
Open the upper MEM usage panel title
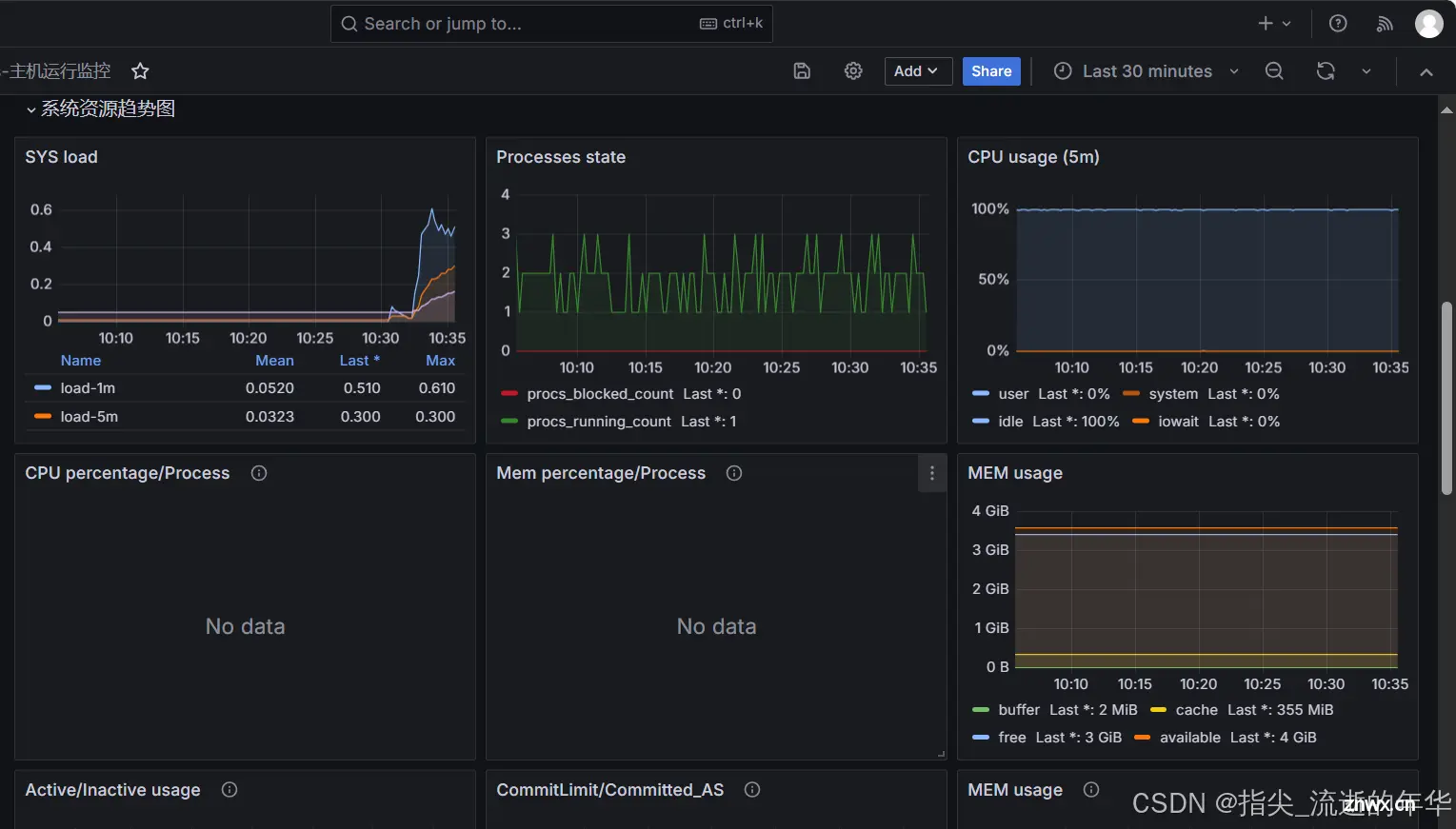[1015, 473]
